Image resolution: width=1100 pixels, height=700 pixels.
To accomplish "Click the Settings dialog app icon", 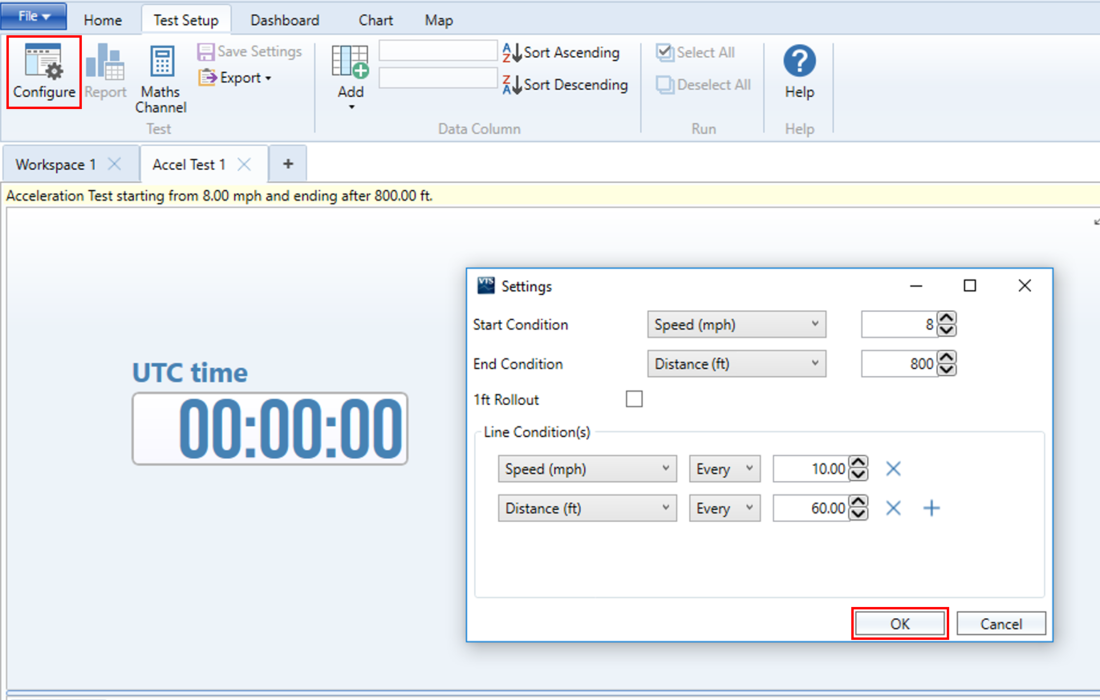I will click(485, 285).
